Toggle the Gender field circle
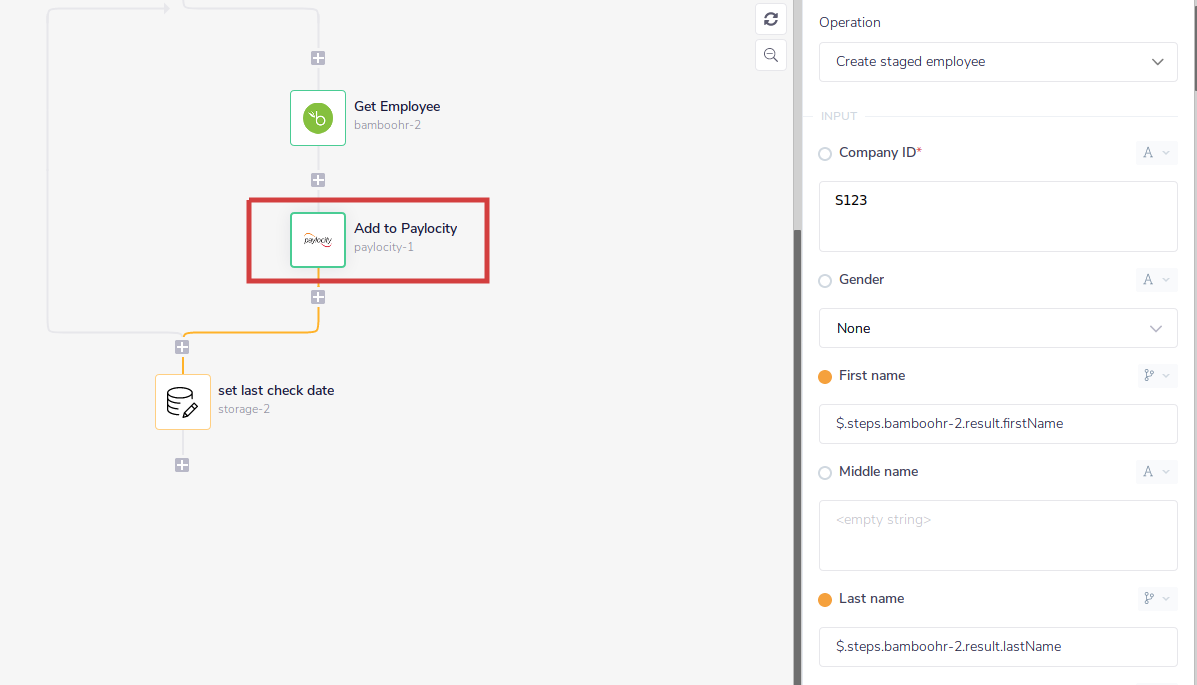 (x=825, y=281)
